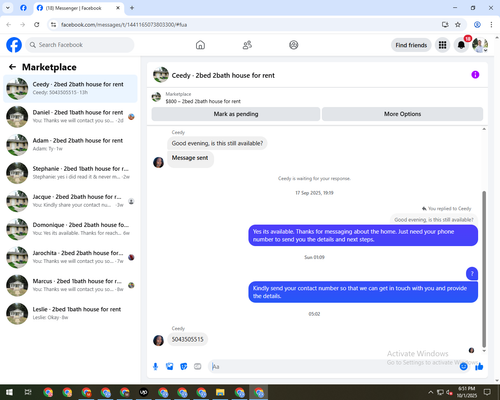The height and width of the screenshot is (400, 500).
Task: Click the '?' sent message bubble
Action: [472, 273]
